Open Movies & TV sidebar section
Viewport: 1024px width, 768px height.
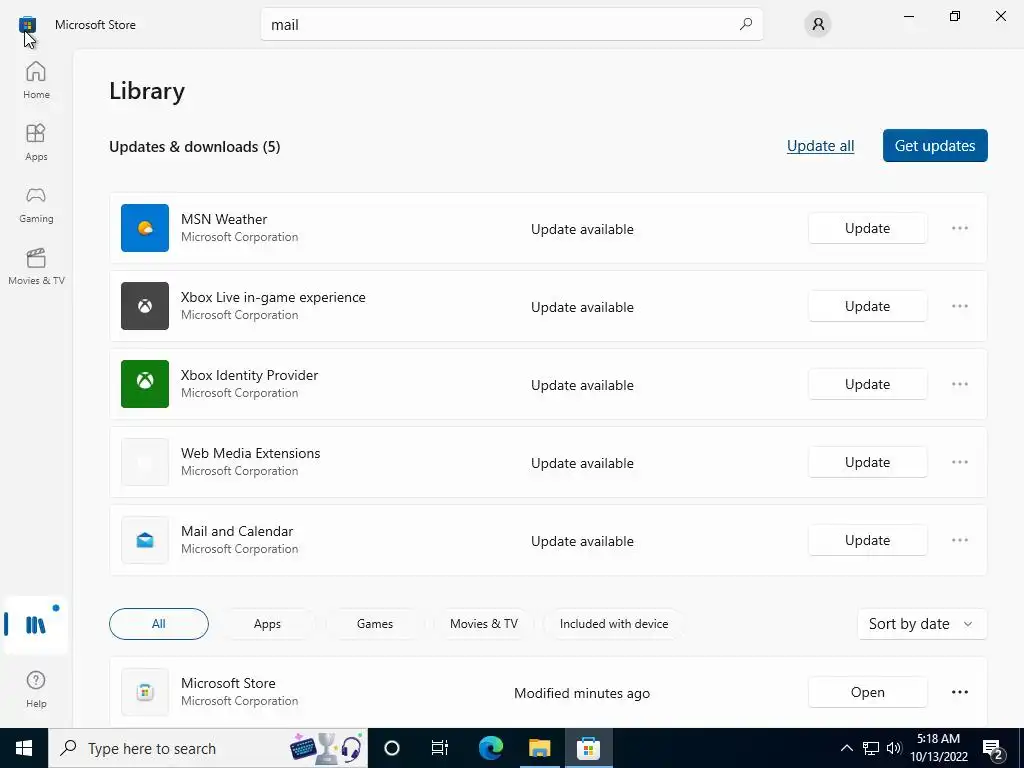point(36,266)
